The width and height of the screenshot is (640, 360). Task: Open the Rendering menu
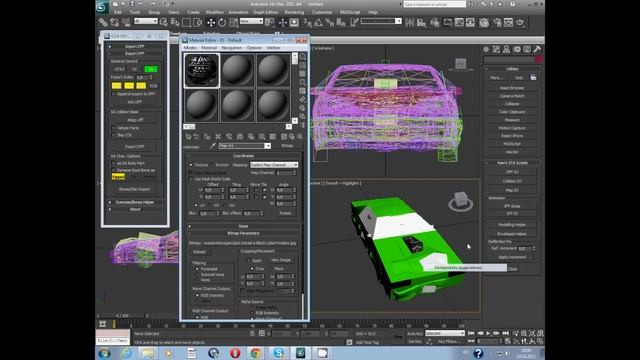(x=294, y=12)
